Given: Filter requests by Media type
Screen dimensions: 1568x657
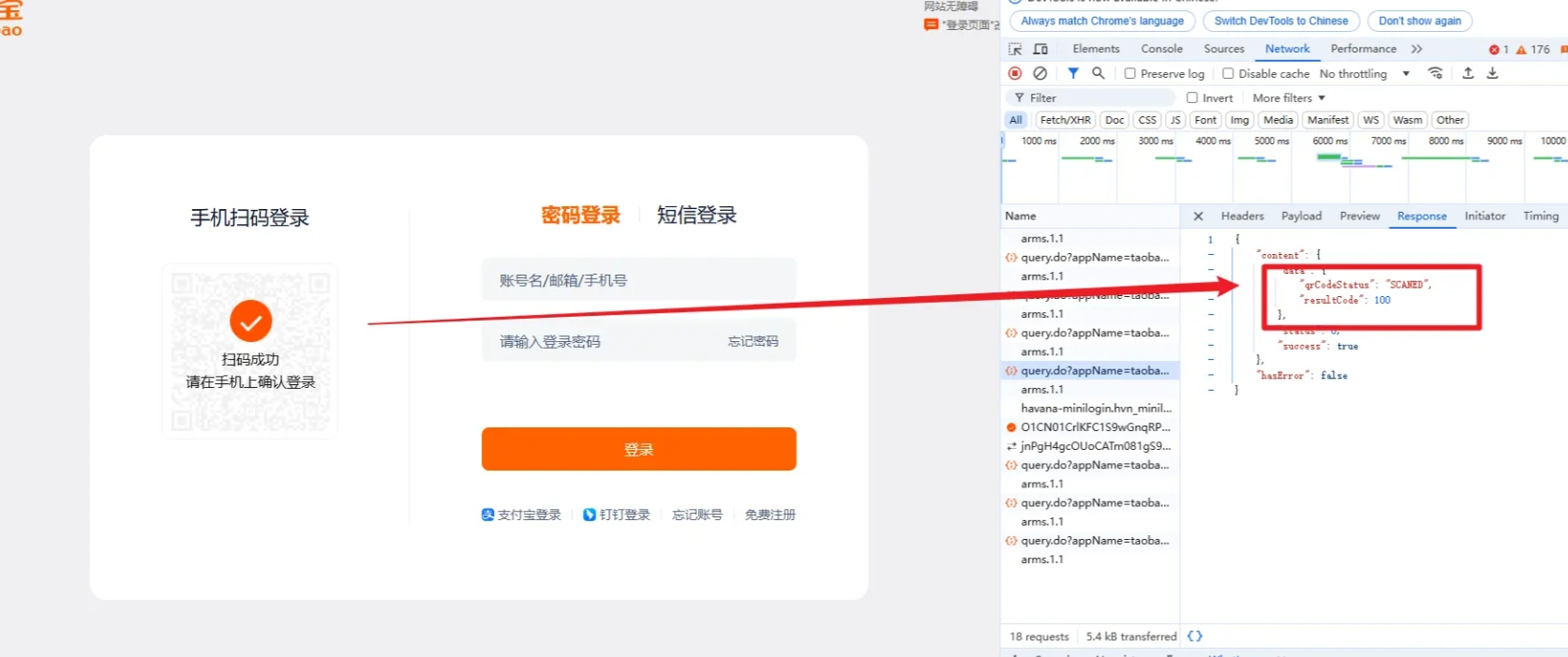Looking at the screenshot, I should point(1277,120).
